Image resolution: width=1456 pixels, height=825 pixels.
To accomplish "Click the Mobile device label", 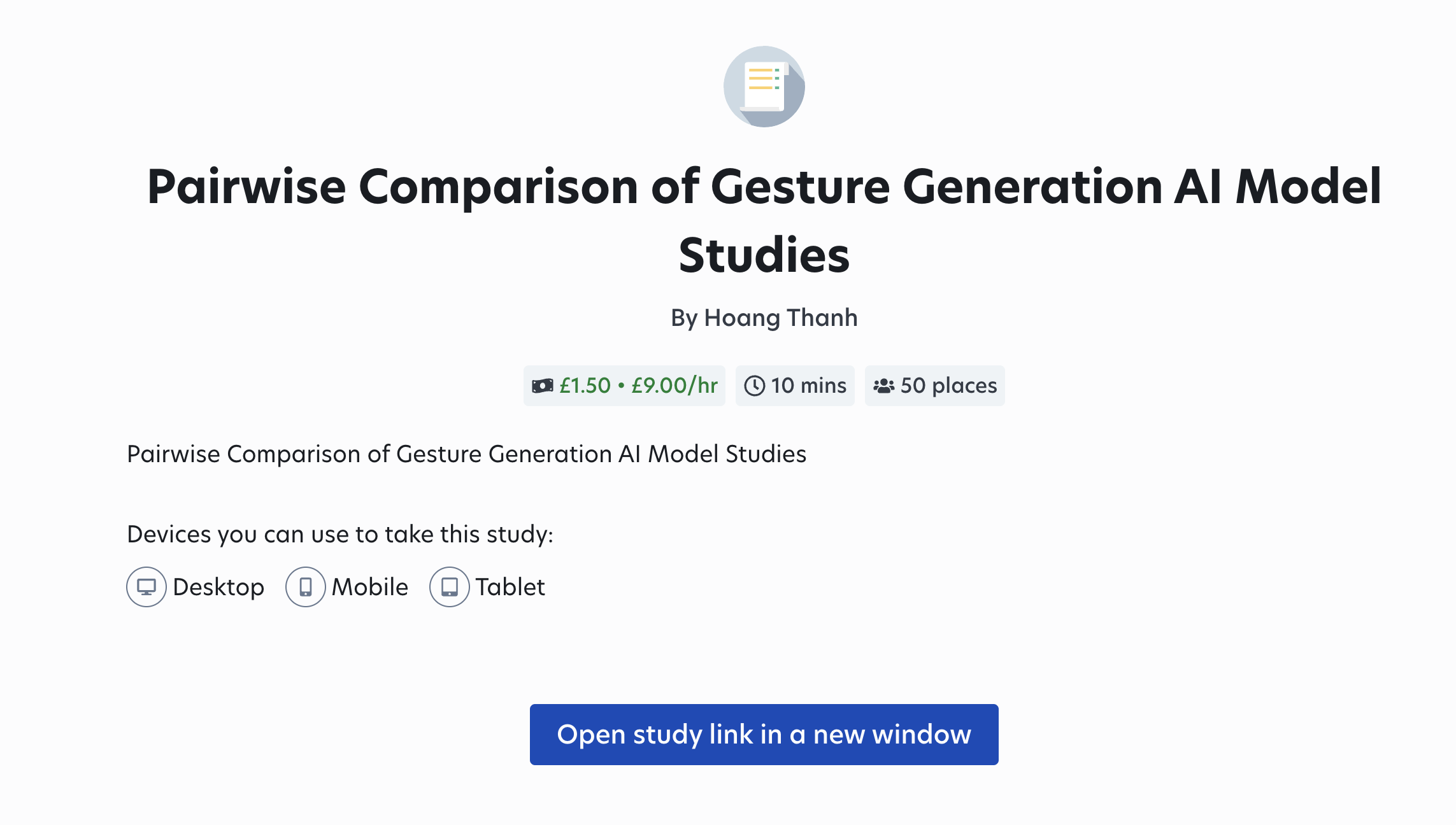I will (x=370, y=587).
